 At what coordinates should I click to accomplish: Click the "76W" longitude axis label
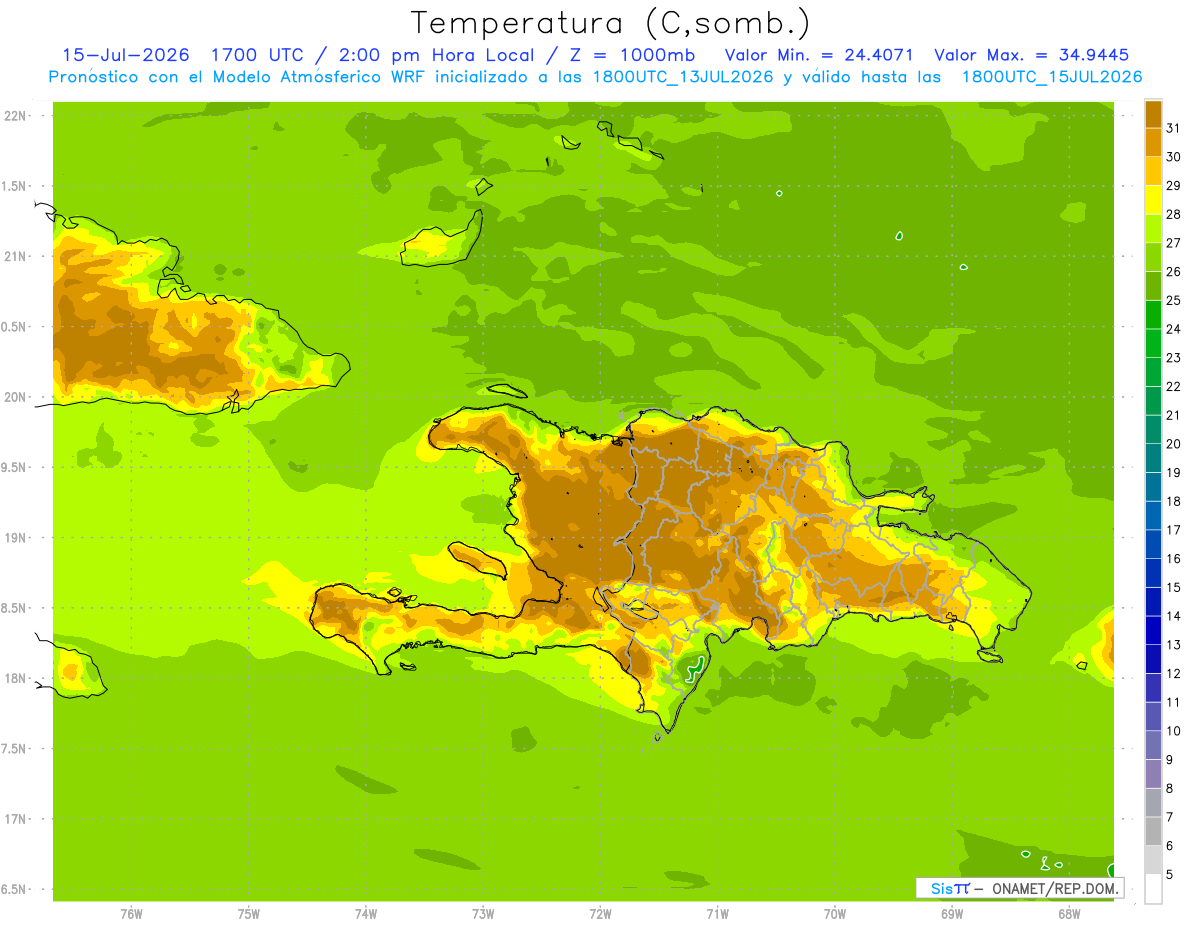click(131, 914)
